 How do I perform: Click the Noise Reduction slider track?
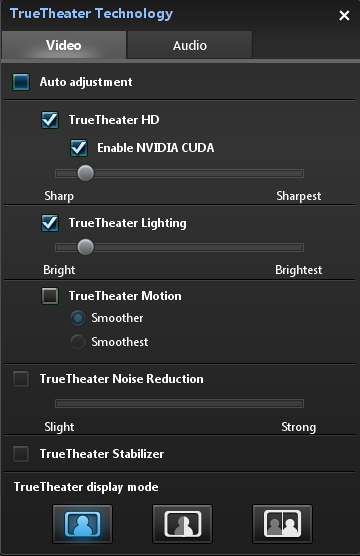click(179, 404)
